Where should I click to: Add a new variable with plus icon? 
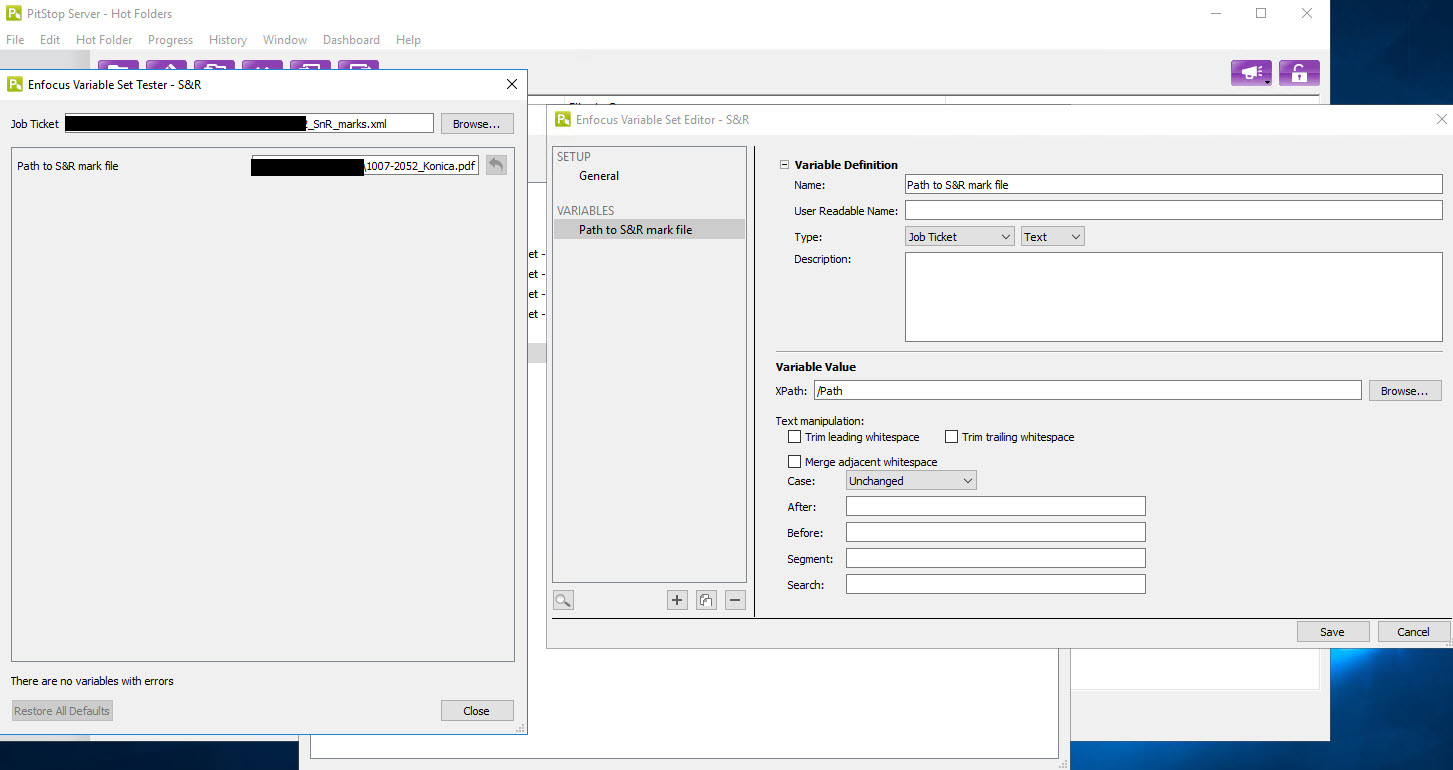point(677,600)
